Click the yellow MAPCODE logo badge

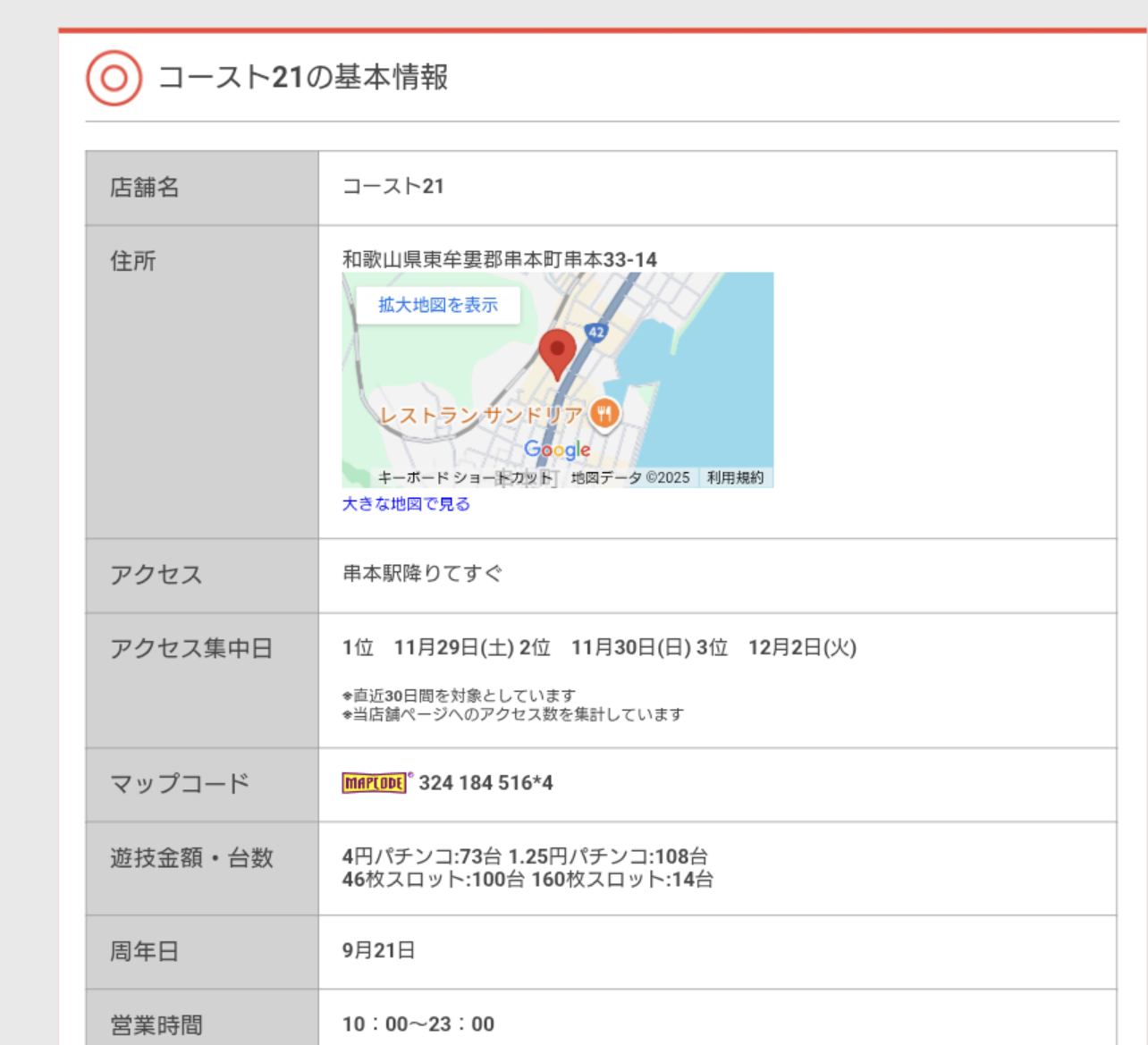[375, 783]
